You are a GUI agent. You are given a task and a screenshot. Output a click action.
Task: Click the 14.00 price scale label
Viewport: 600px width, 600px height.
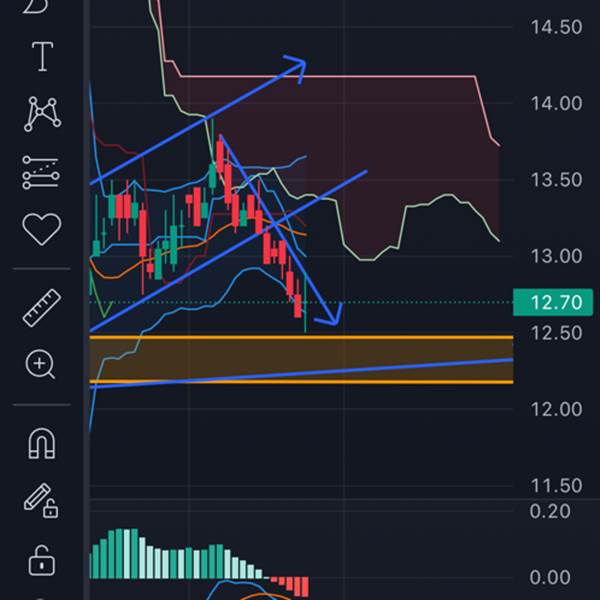[556, 104]
